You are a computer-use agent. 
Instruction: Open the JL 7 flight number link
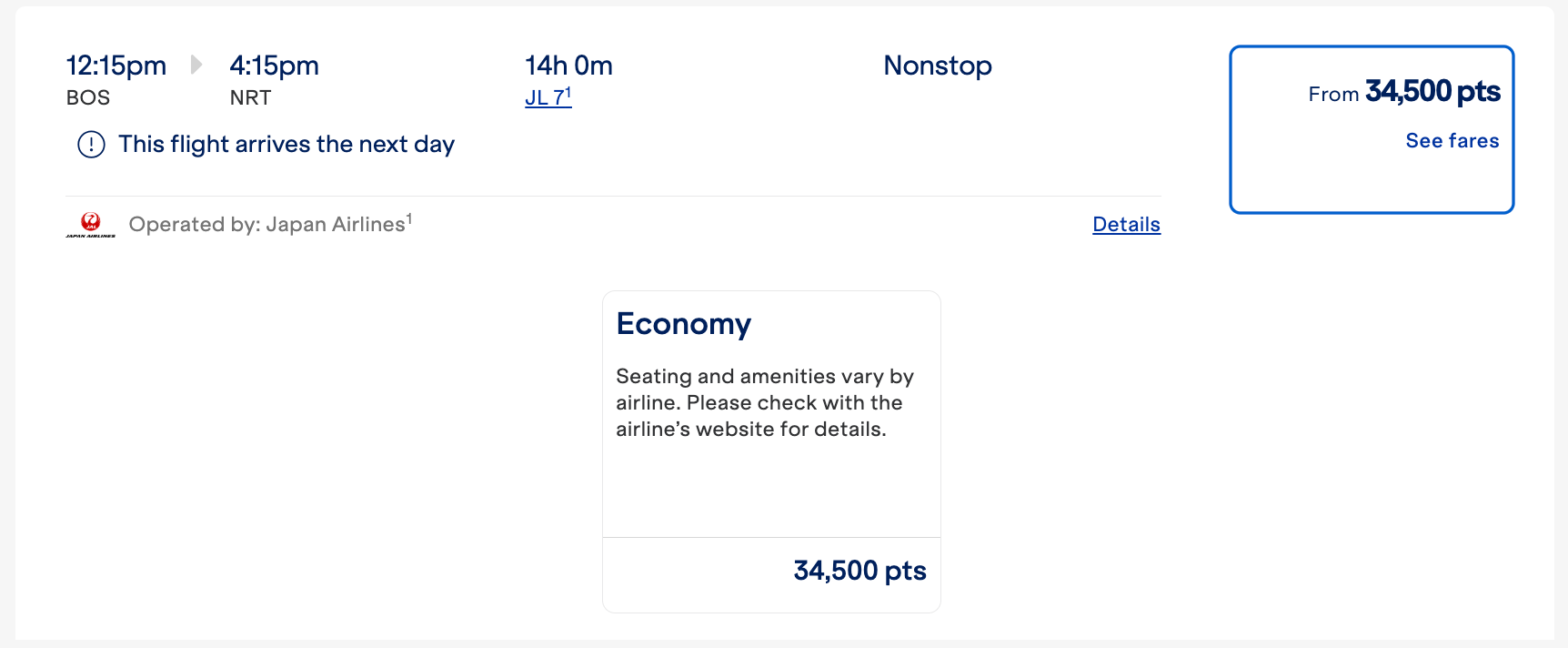546,96
